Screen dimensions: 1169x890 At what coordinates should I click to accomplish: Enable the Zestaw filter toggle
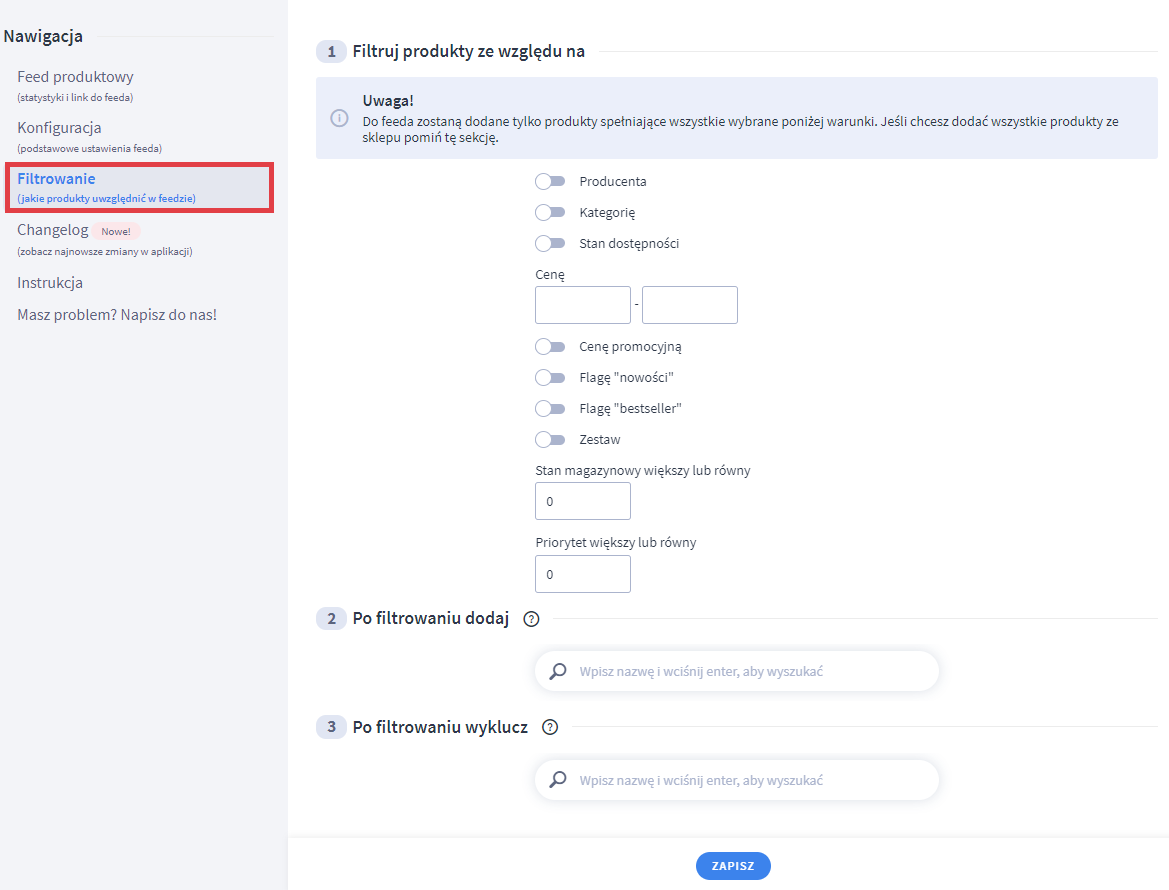550,439
